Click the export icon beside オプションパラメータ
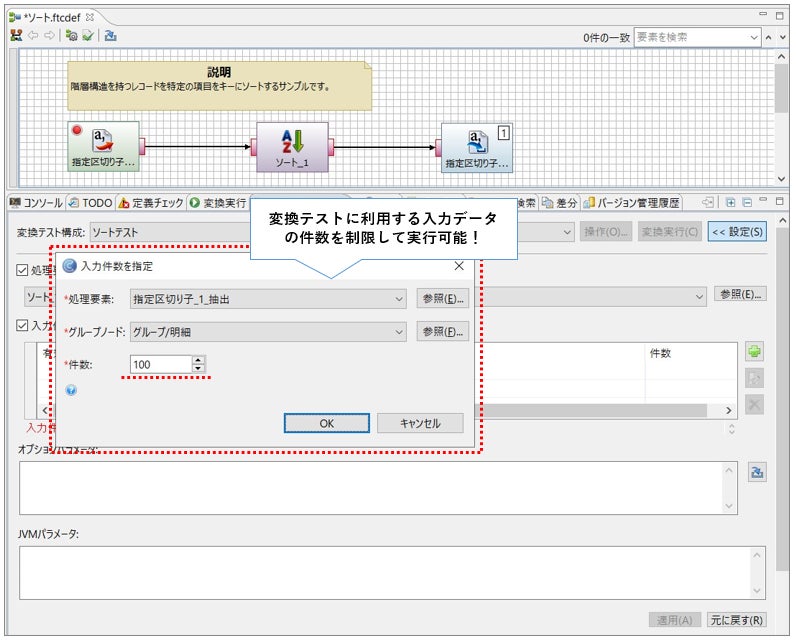 (757, 472)
